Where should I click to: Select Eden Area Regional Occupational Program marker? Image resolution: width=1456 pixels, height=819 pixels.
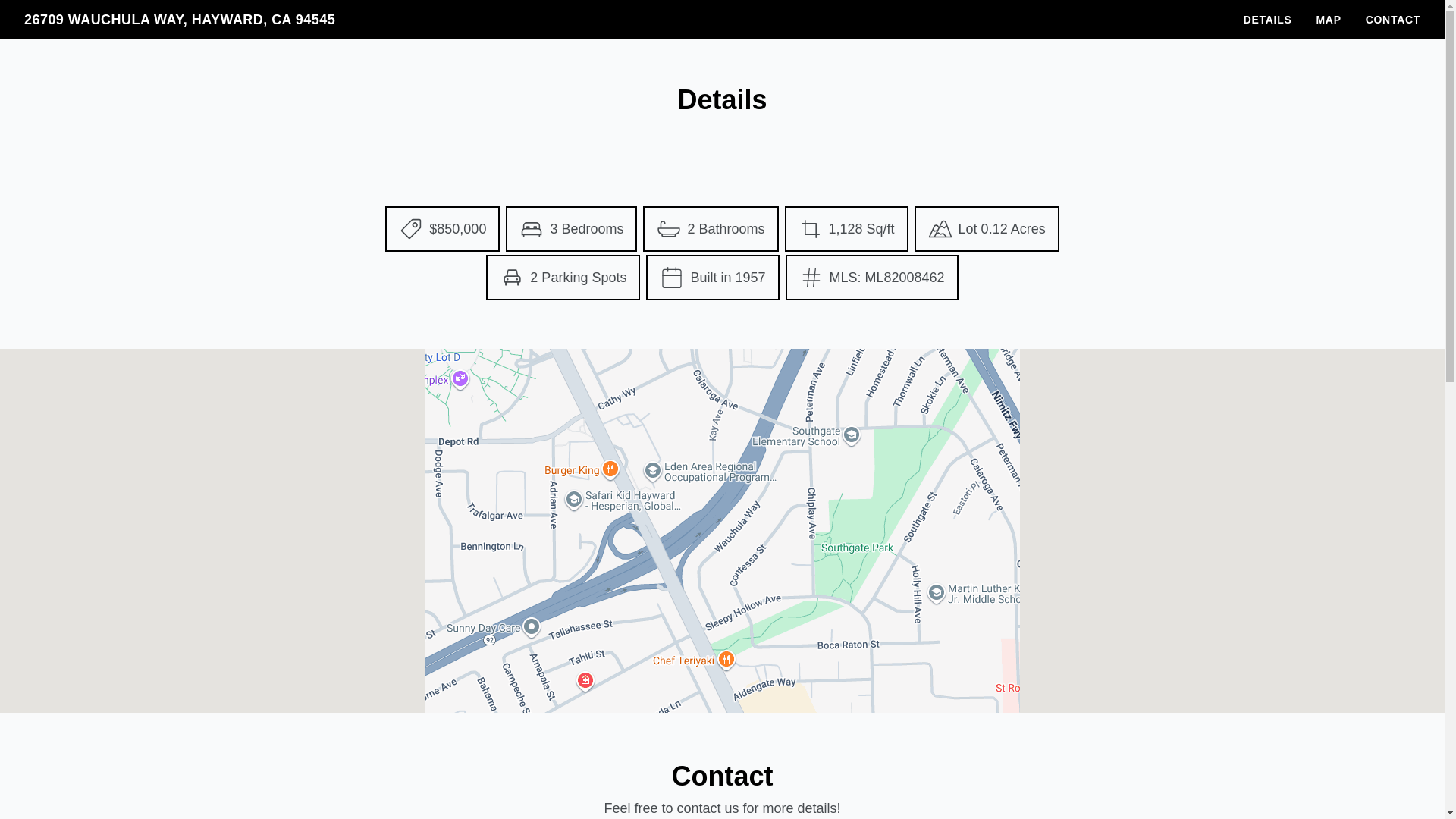click(x=652, y=472)
